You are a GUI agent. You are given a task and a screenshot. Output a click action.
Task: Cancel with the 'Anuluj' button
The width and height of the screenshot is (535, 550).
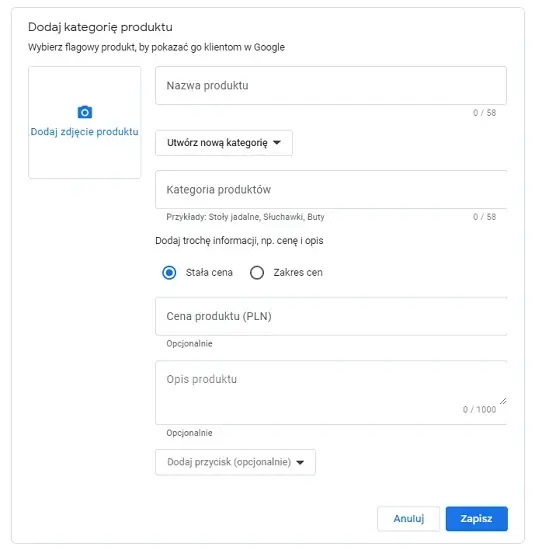[x=409, y=518]
